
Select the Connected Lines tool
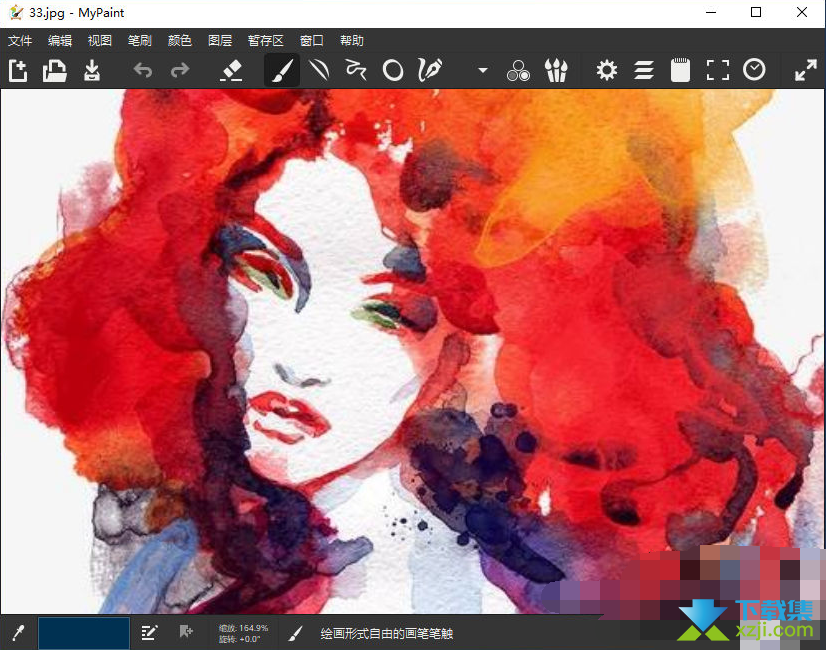click(x=356, y=70)
